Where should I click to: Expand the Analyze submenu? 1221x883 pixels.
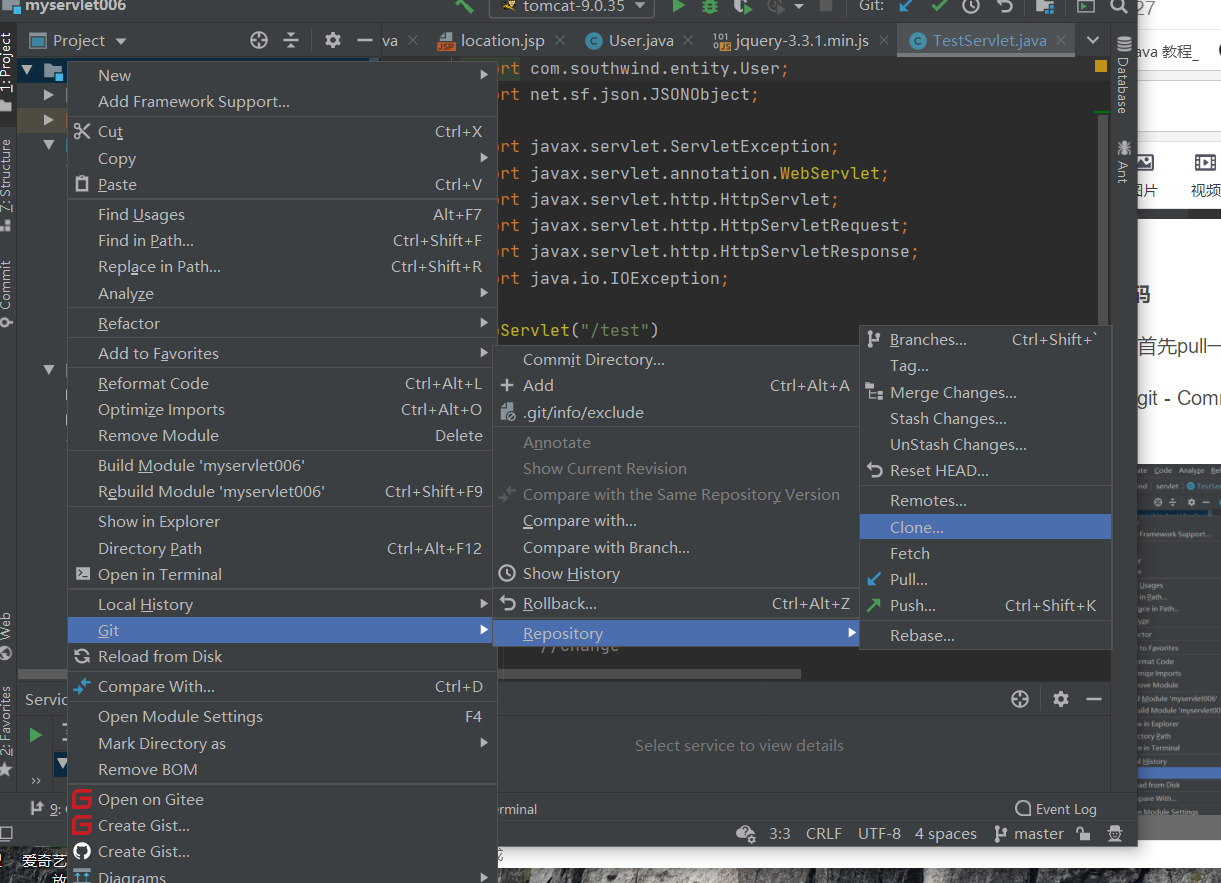pos(281,293)
